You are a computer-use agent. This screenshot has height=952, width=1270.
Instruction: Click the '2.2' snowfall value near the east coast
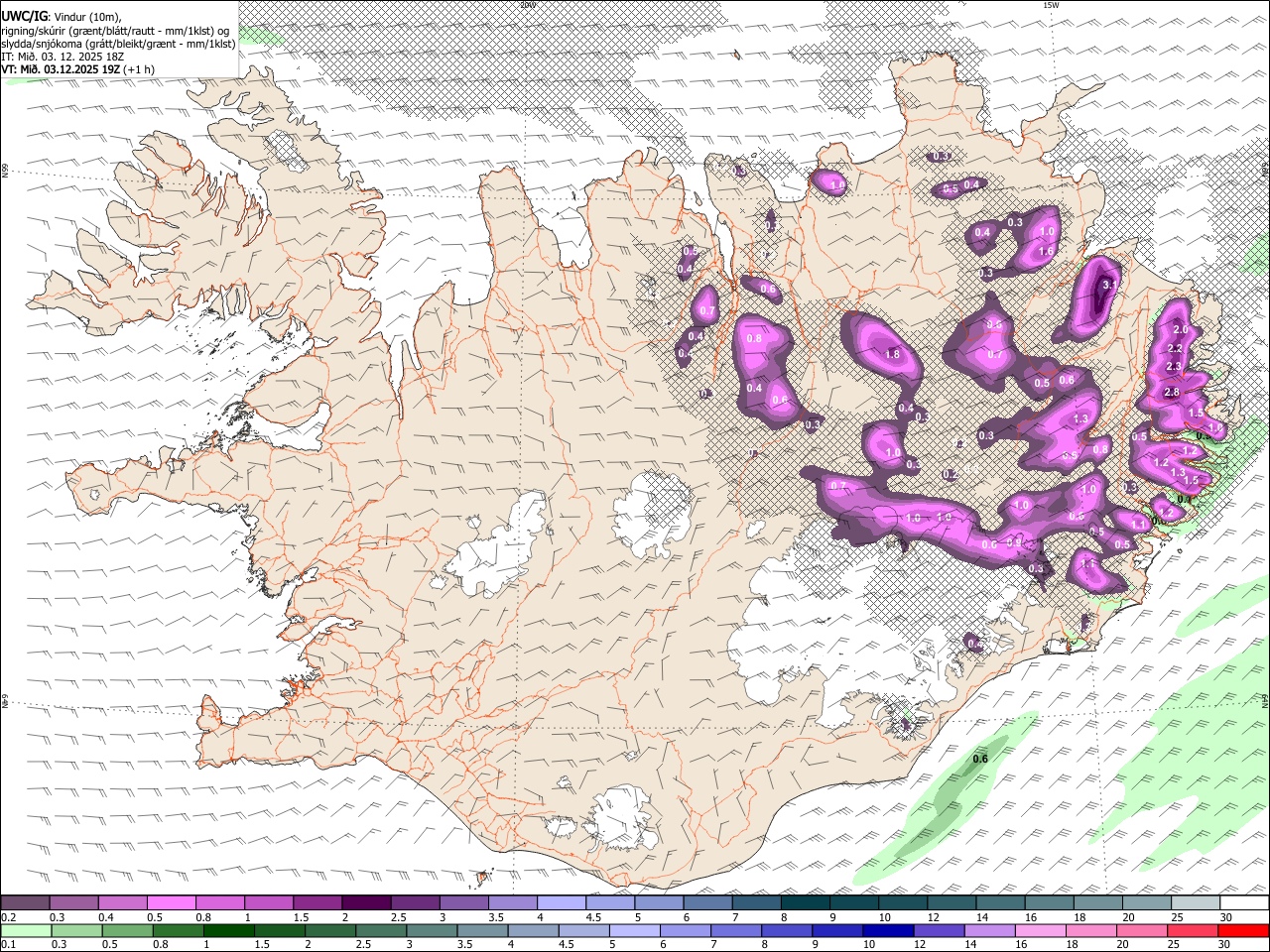(1176, 349)
